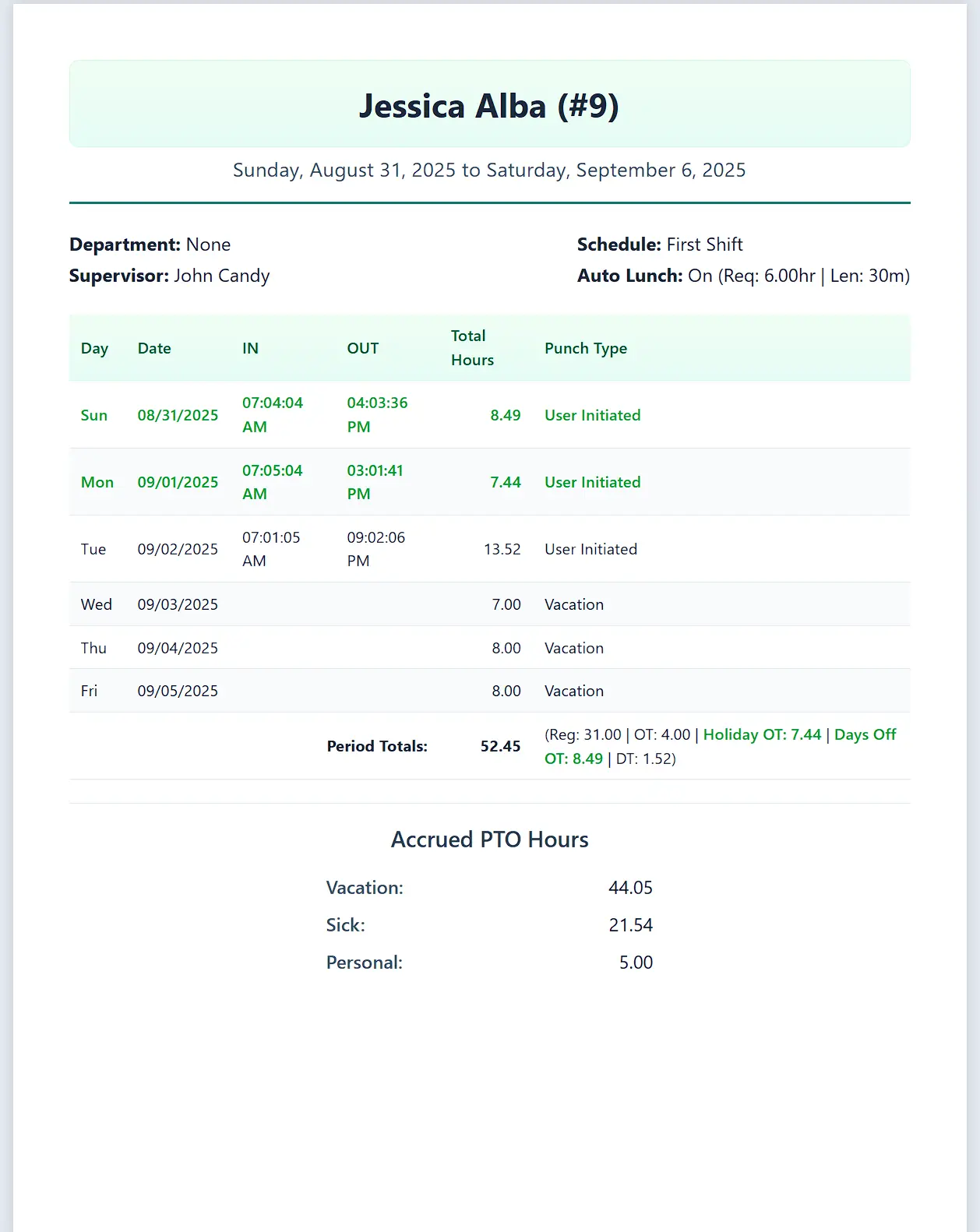Click Tuesday's 13.52 total hours value
The width and height of the screenshot is (980, 1232).
pos(502,549)
